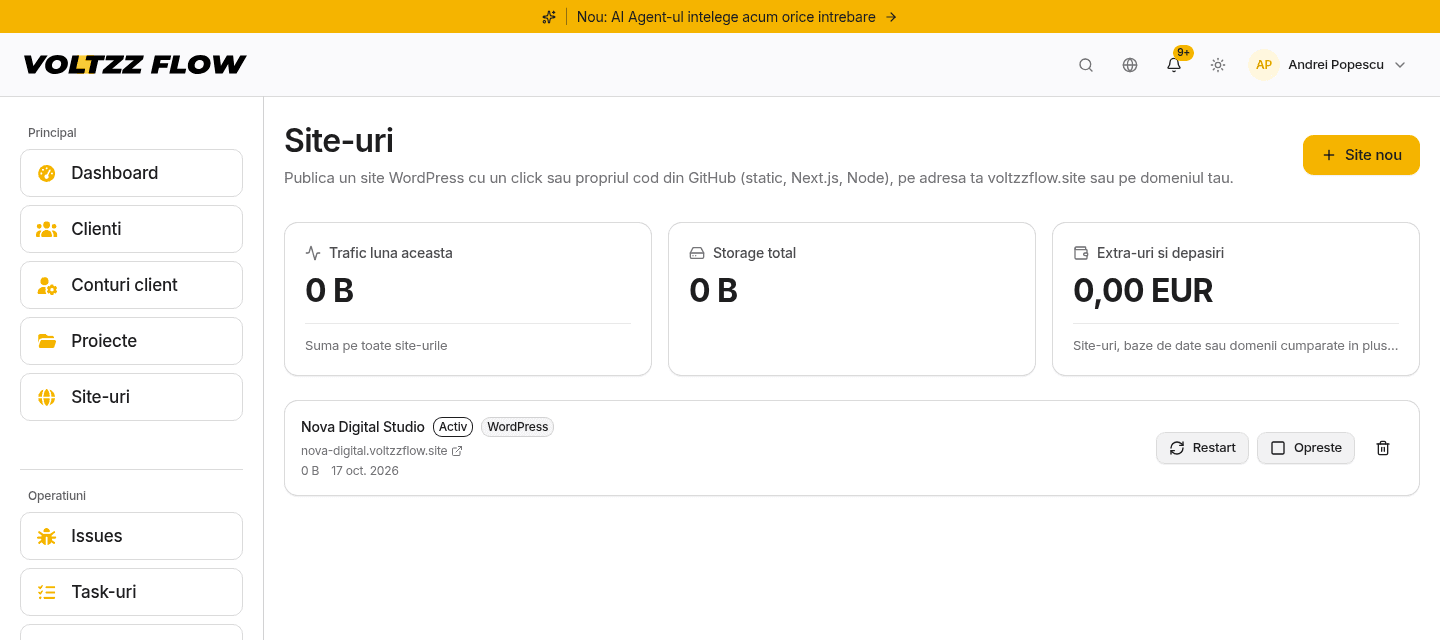
Task: Select Site-uri in the sidebar
Action: (x=131, y=397)
